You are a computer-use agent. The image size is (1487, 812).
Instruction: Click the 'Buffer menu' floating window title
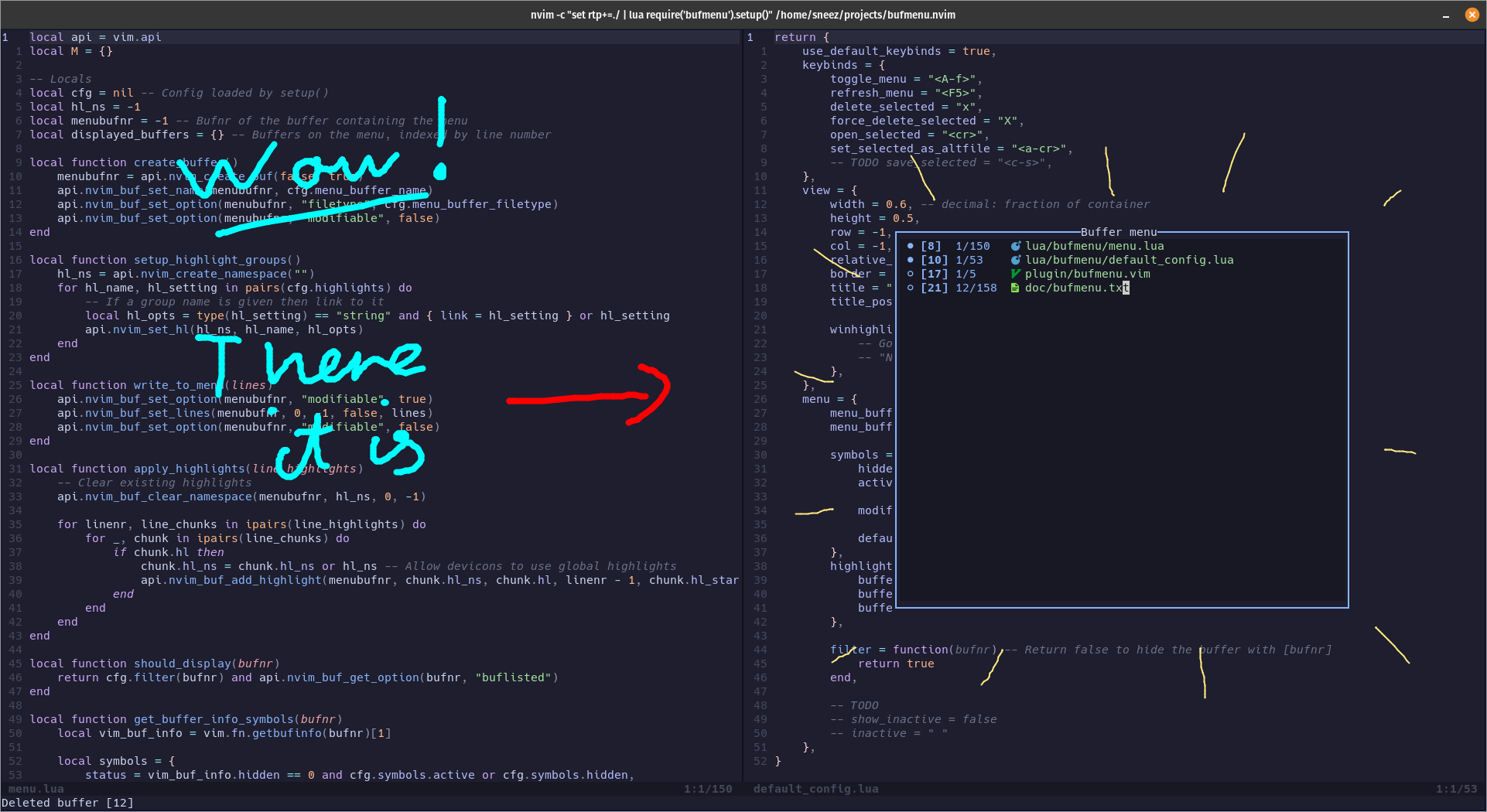tap(1119, 232)
